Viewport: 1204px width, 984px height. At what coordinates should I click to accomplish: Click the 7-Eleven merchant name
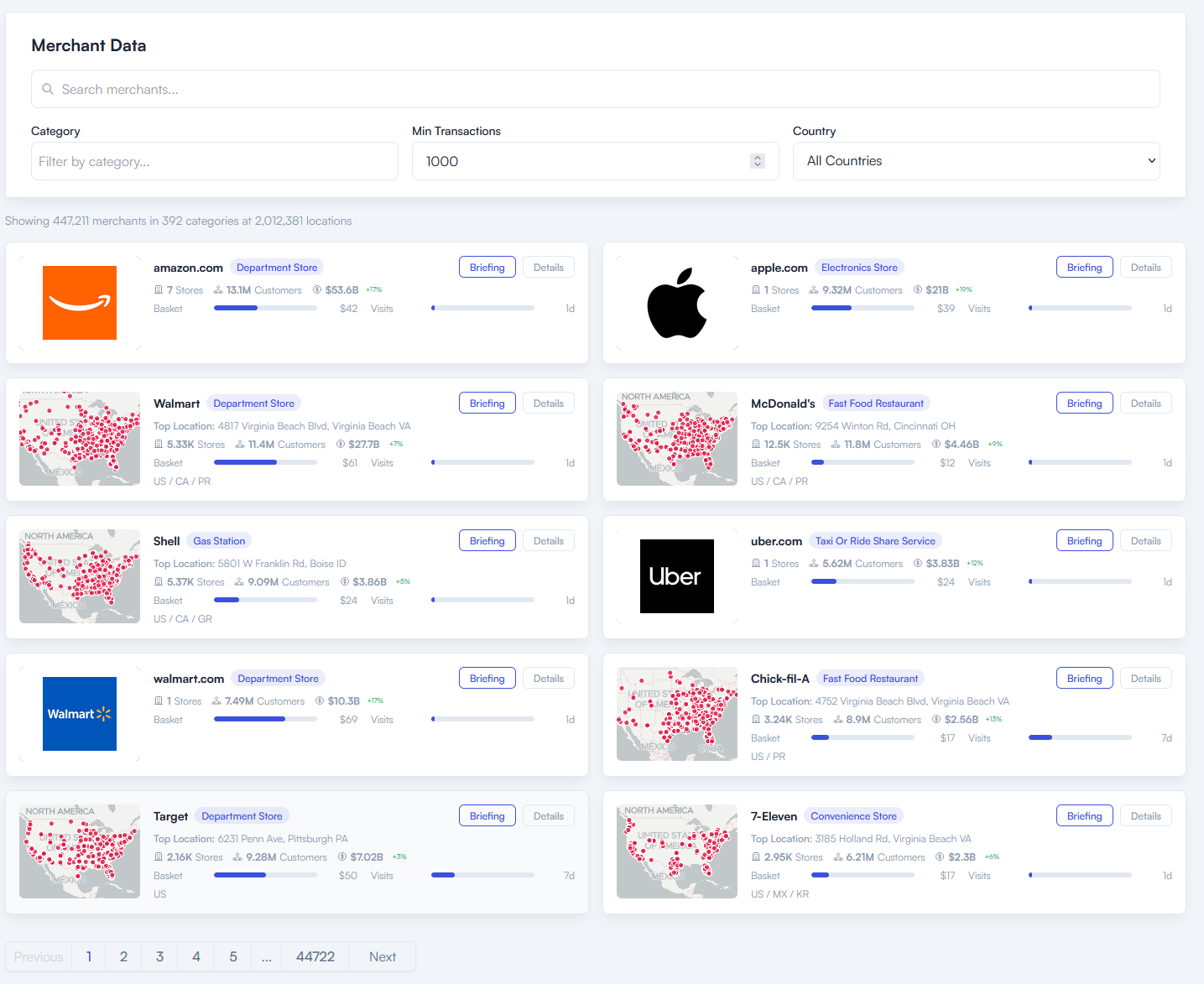pos(774,816)
